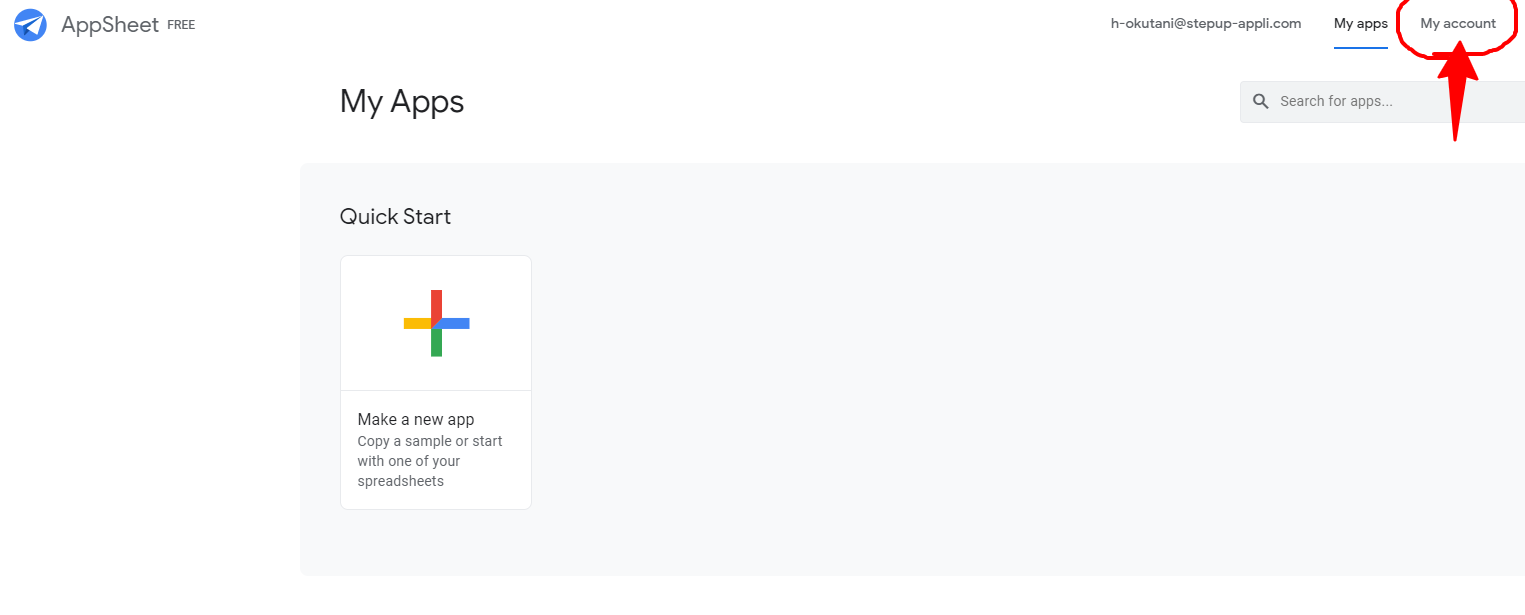Click the yellow left arm of the plus icon
Screen dimensions: 1525x615
tap(416, 323)
